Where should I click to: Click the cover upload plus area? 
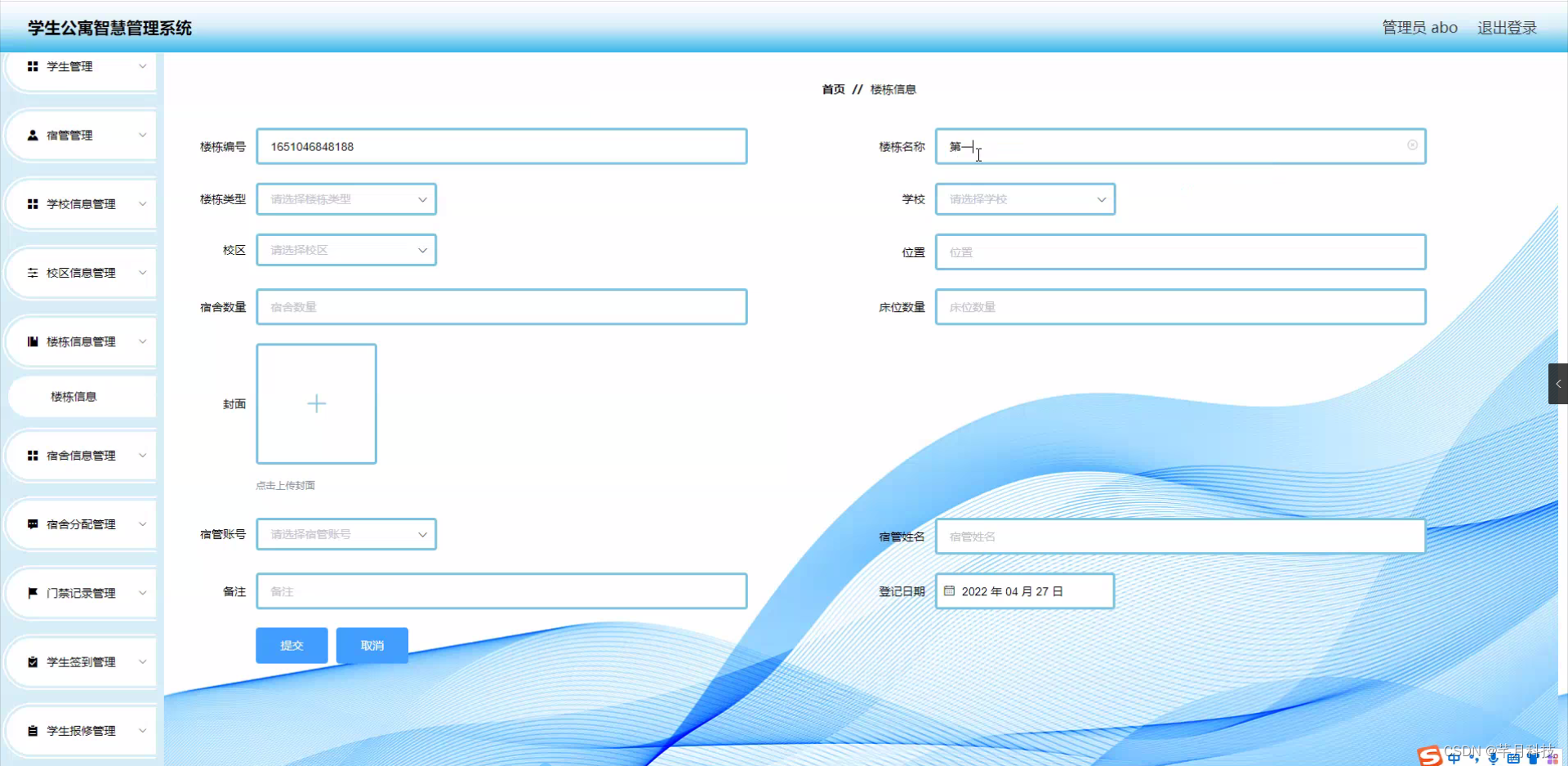(316, 403)
